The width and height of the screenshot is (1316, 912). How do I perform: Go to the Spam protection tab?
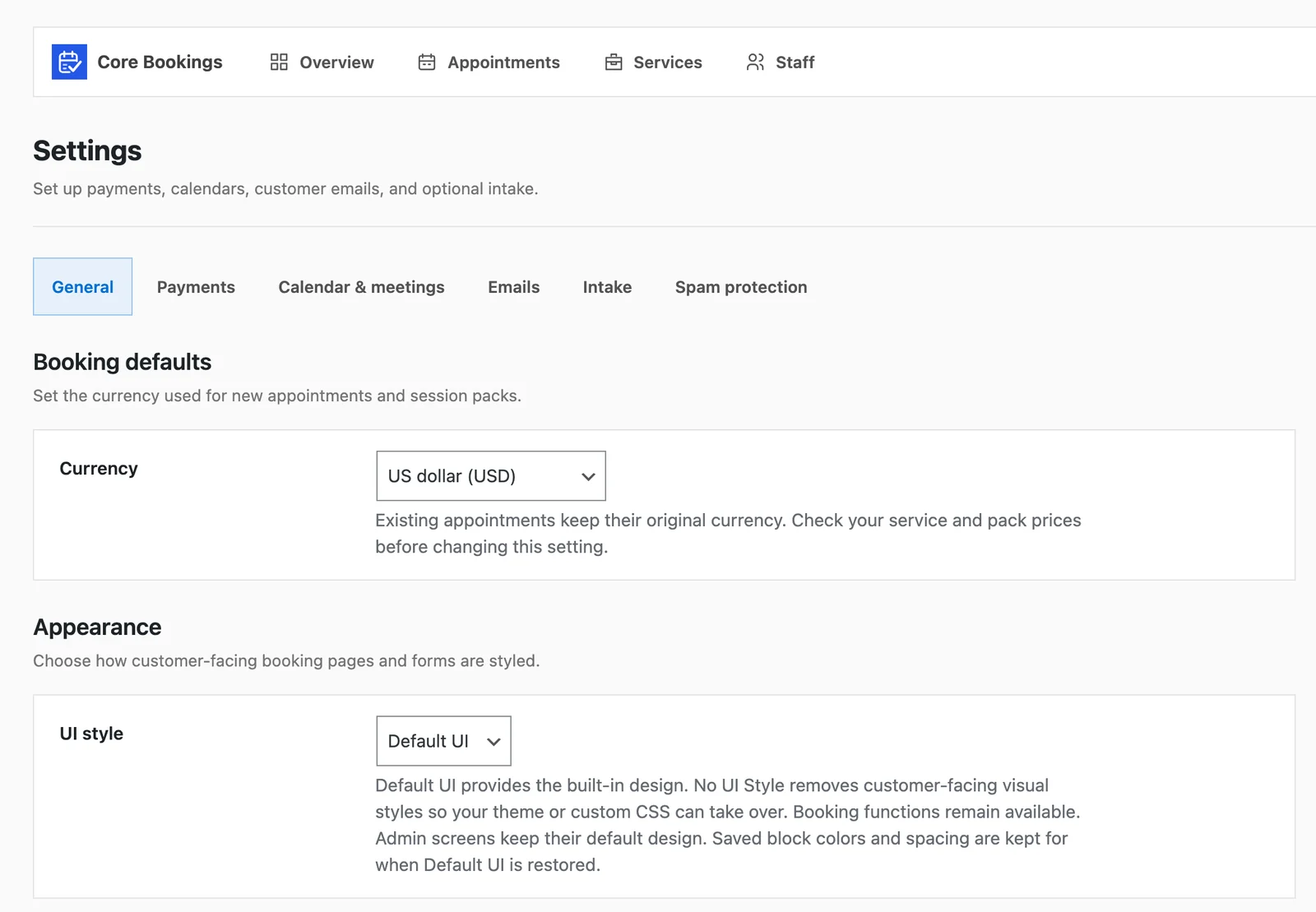click(741, 286)
